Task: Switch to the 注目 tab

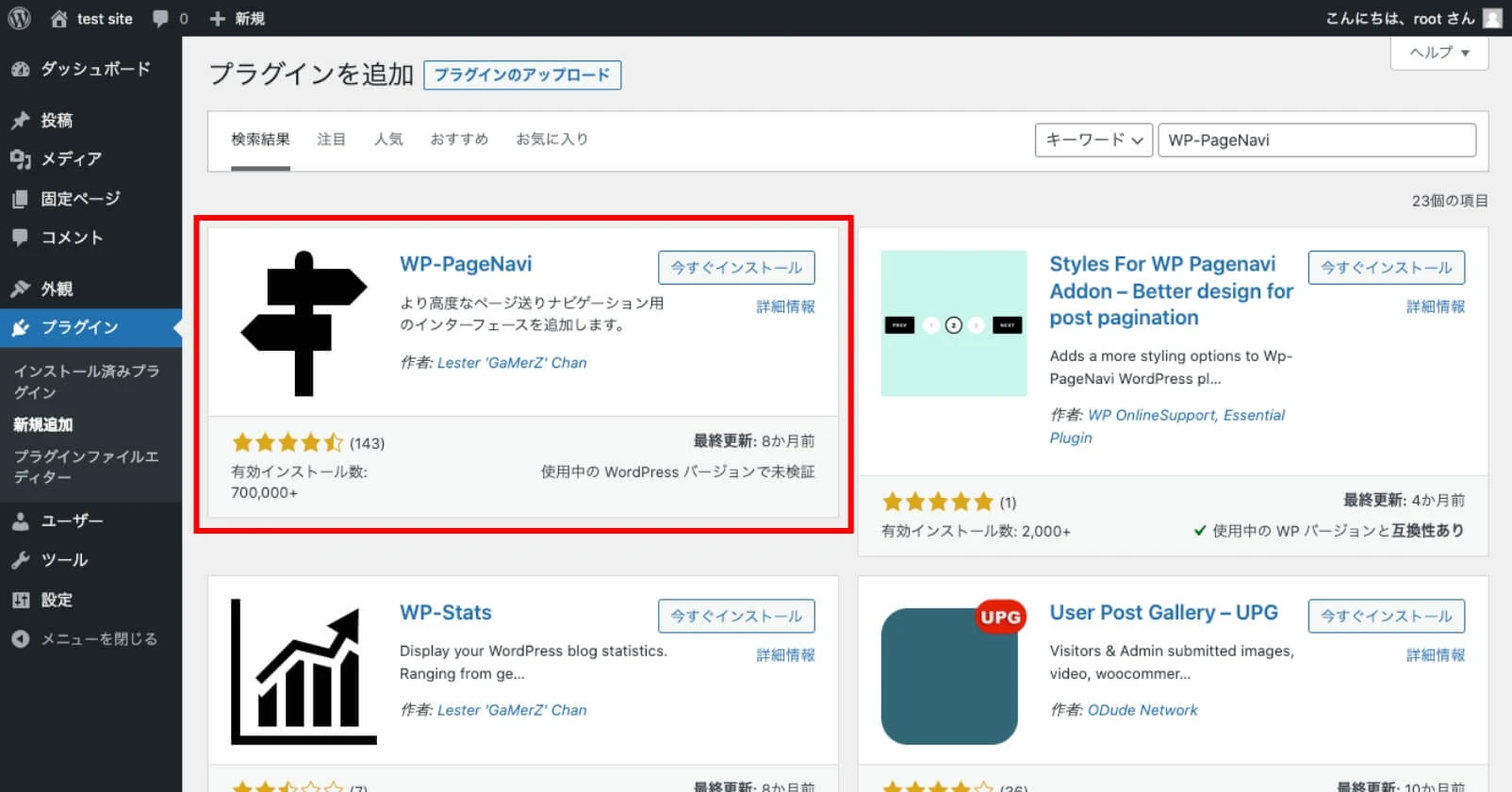Action: point(331,140)
